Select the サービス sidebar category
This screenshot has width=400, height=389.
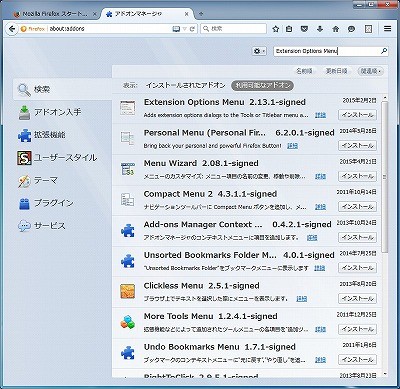(62, 226)
